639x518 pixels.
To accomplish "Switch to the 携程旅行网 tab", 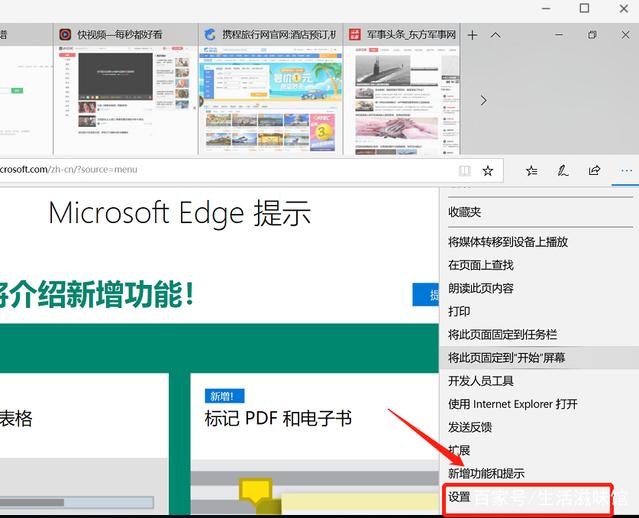I will coord(270,35).
